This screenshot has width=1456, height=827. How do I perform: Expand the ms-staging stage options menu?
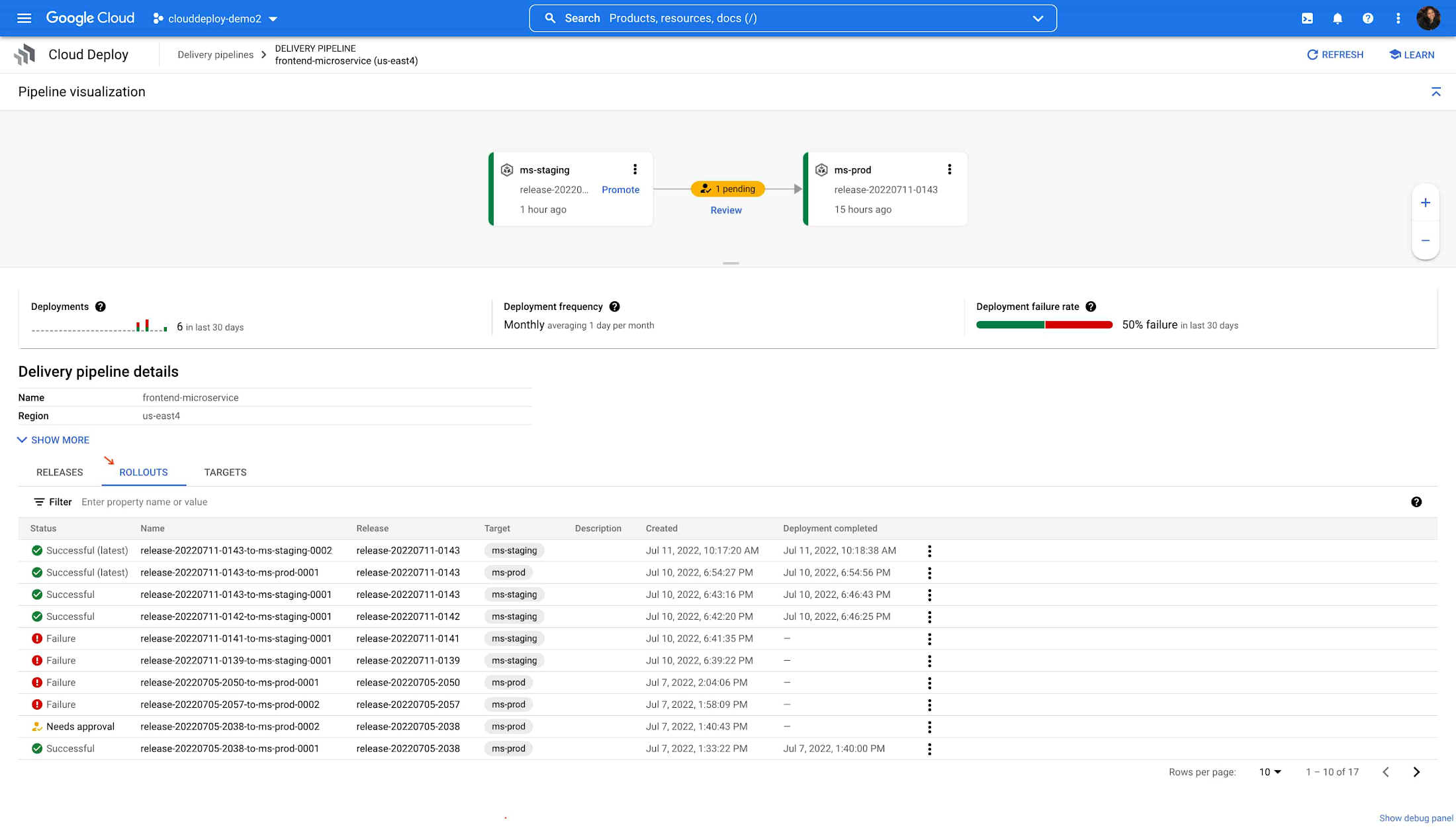click(x=635, y=168)
